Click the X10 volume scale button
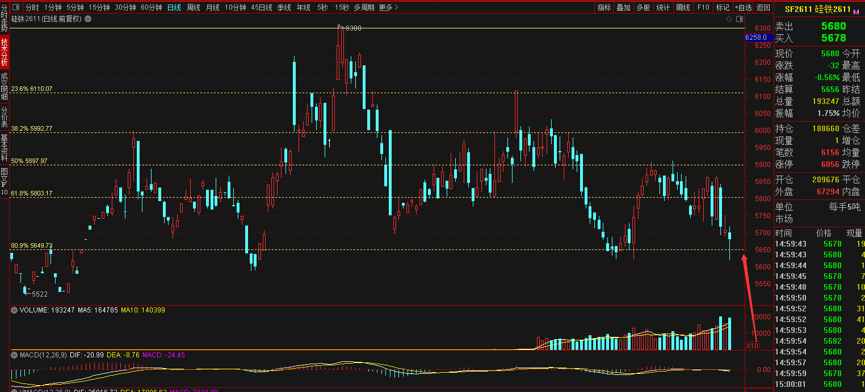 [x=752, y=345]
